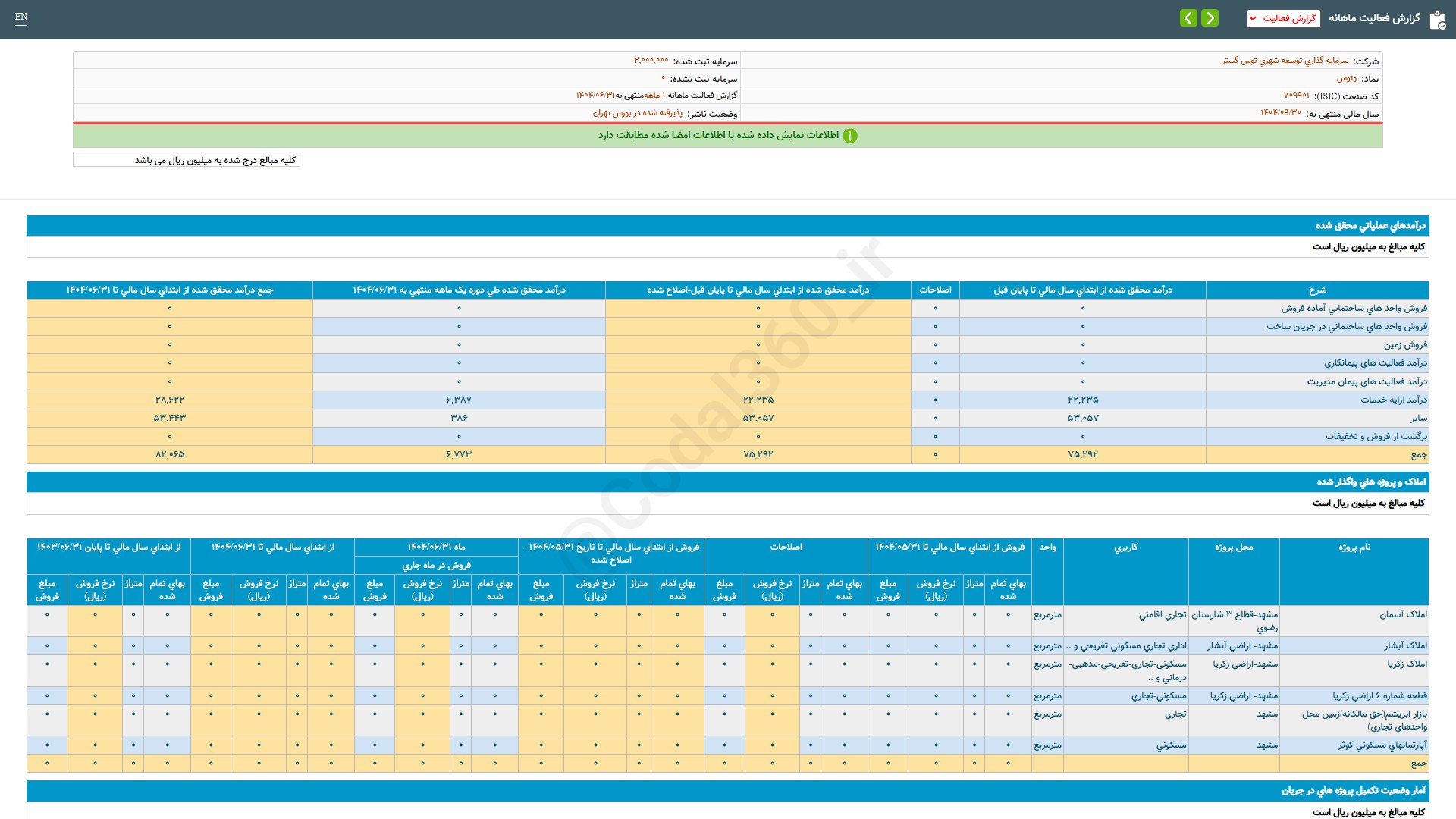The height and width of the screenshot is (819, 1456).
Task: Click company name سرمایه گذاری توسعه شهری توس گستر
Action: [1285, 61]
